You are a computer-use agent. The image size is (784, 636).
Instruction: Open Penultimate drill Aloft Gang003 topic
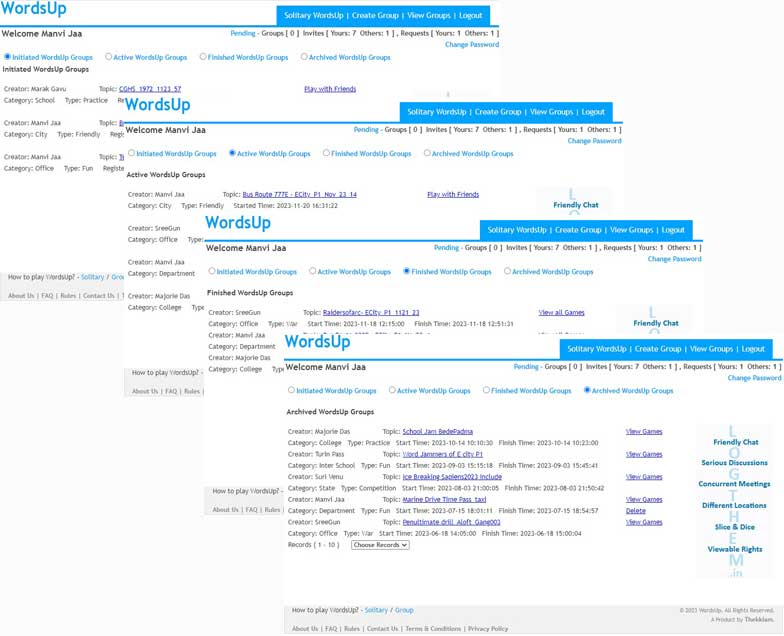pyautogui.click(x=452, y=522)
